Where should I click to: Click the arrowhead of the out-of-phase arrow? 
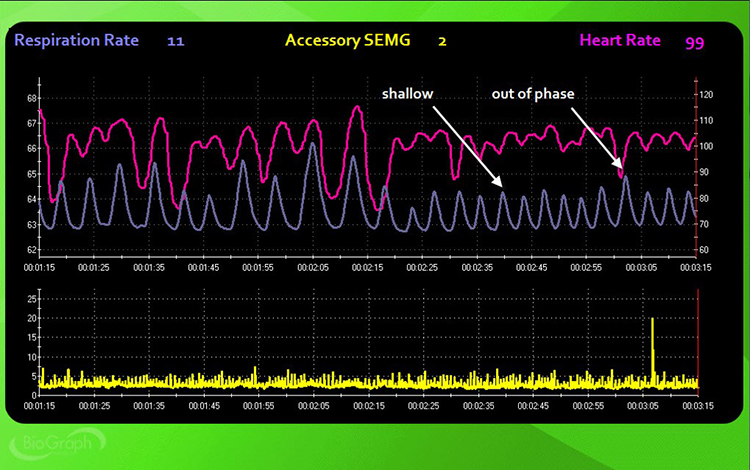[621, 166]
